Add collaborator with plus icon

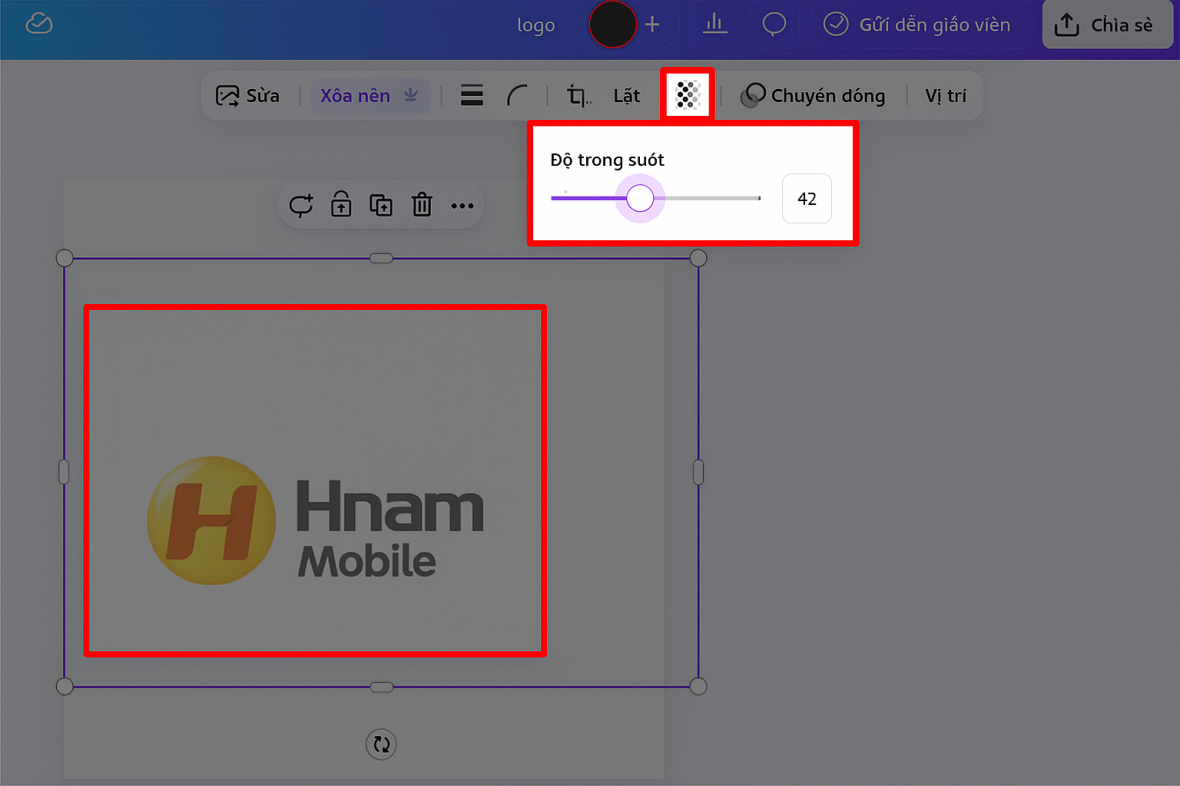coord(652,25)
